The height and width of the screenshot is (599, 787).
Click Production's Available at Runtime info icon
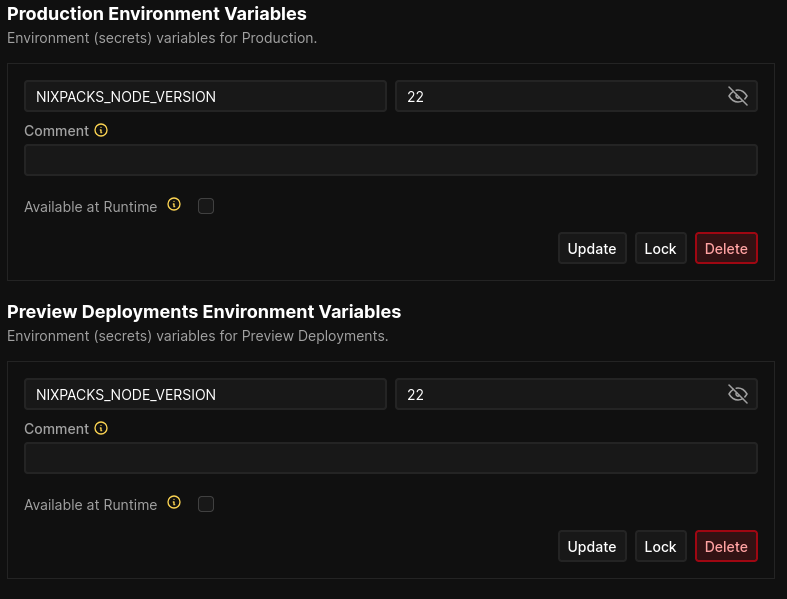point(174,204)
